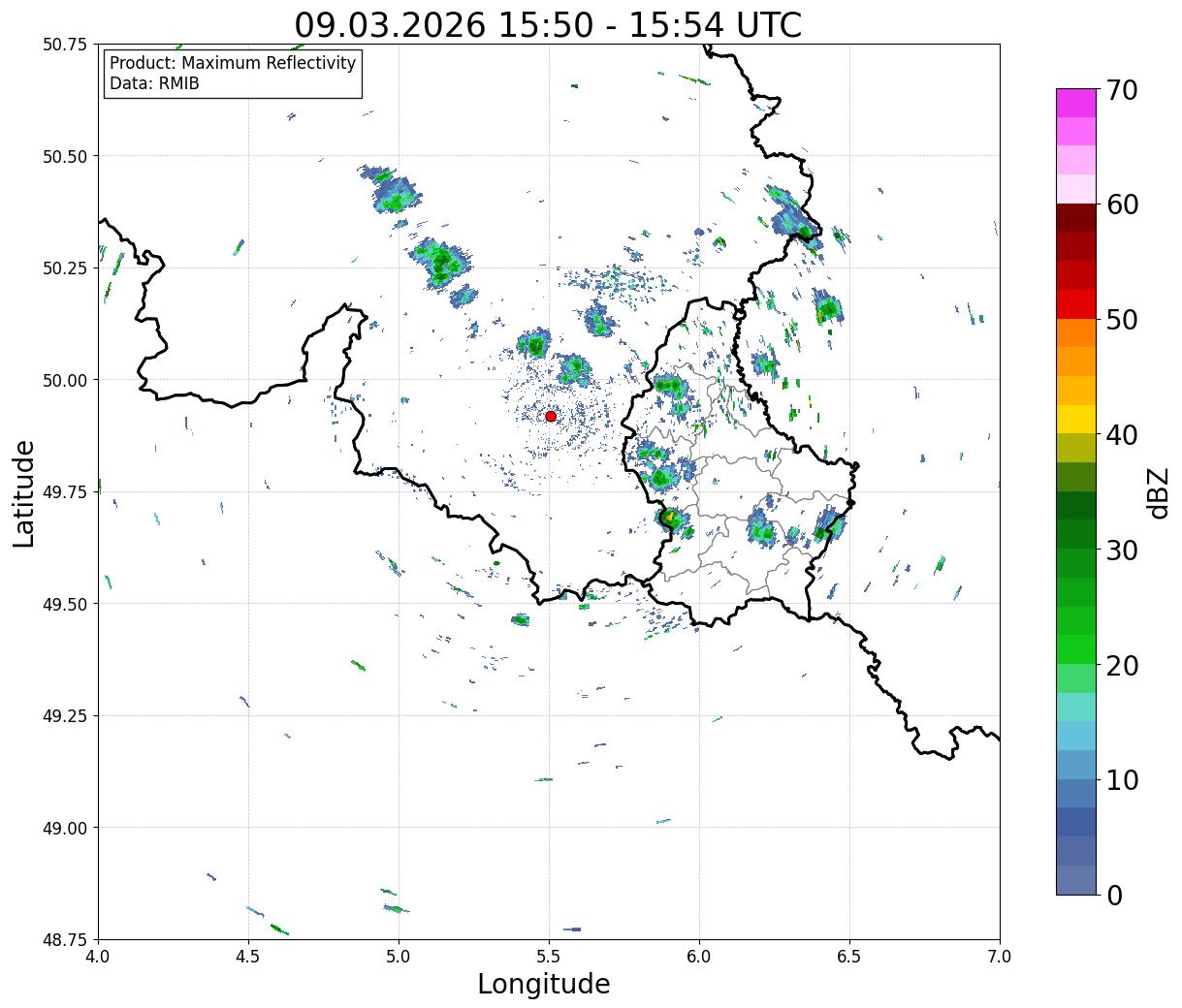Click the dBZ colorbar label

(1158, 491)
